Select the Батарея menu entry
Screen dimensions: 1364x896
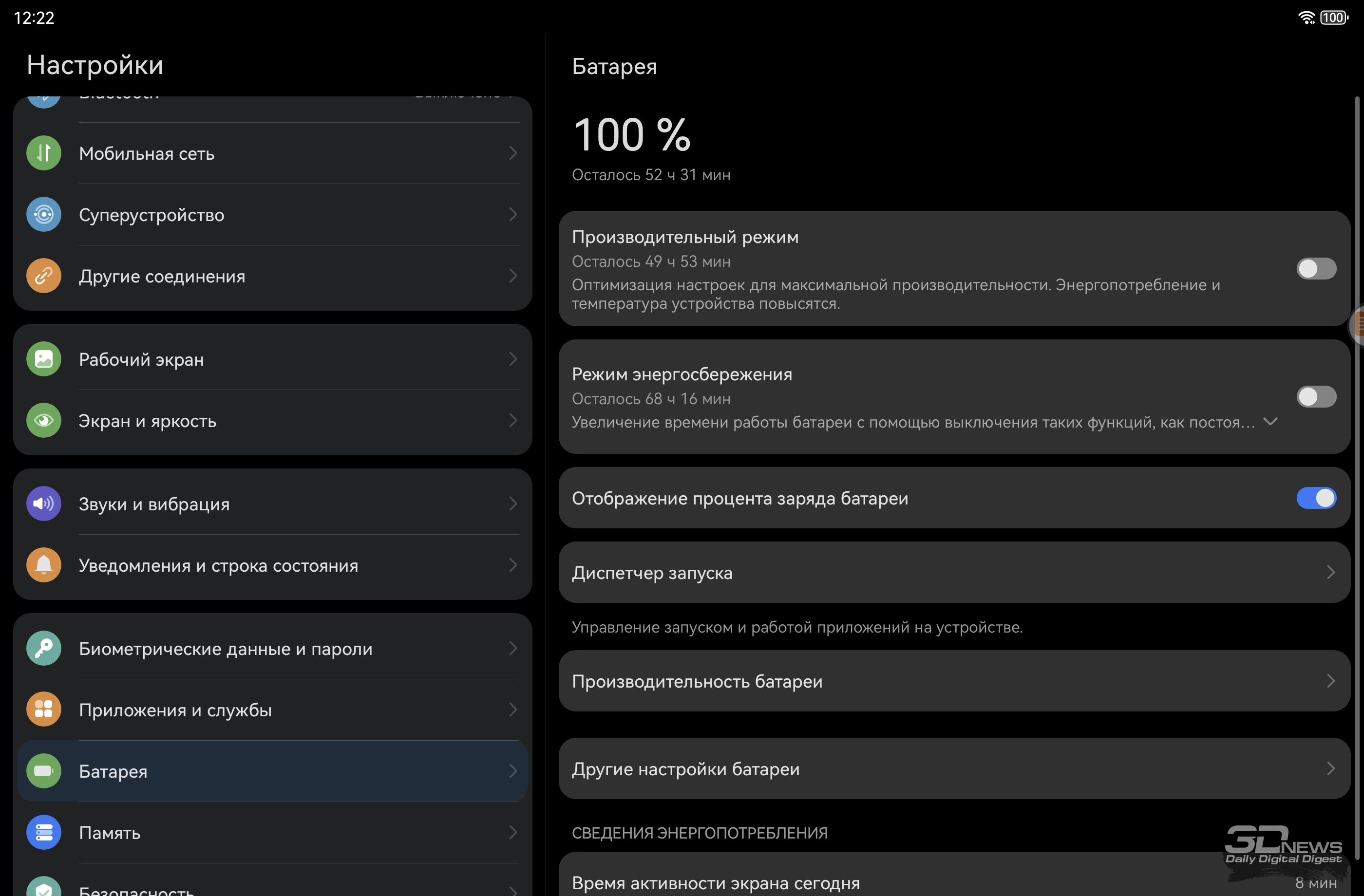pos(273,770)
